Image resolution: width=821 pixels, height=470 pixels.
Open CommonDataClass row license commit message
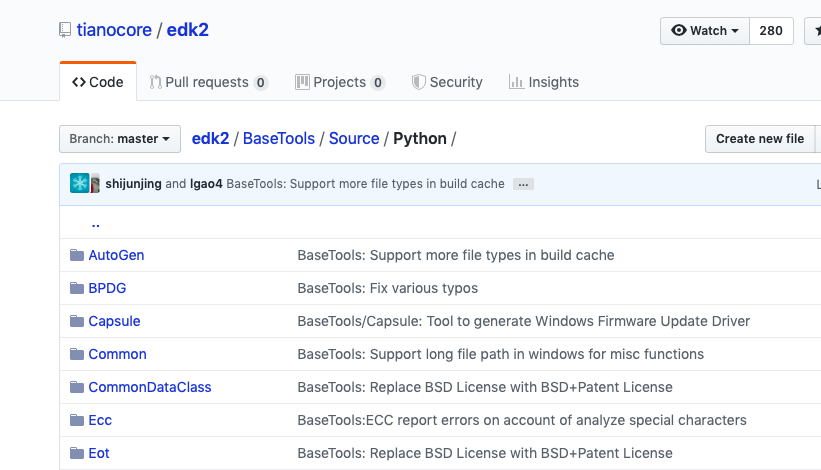point(485,387)
